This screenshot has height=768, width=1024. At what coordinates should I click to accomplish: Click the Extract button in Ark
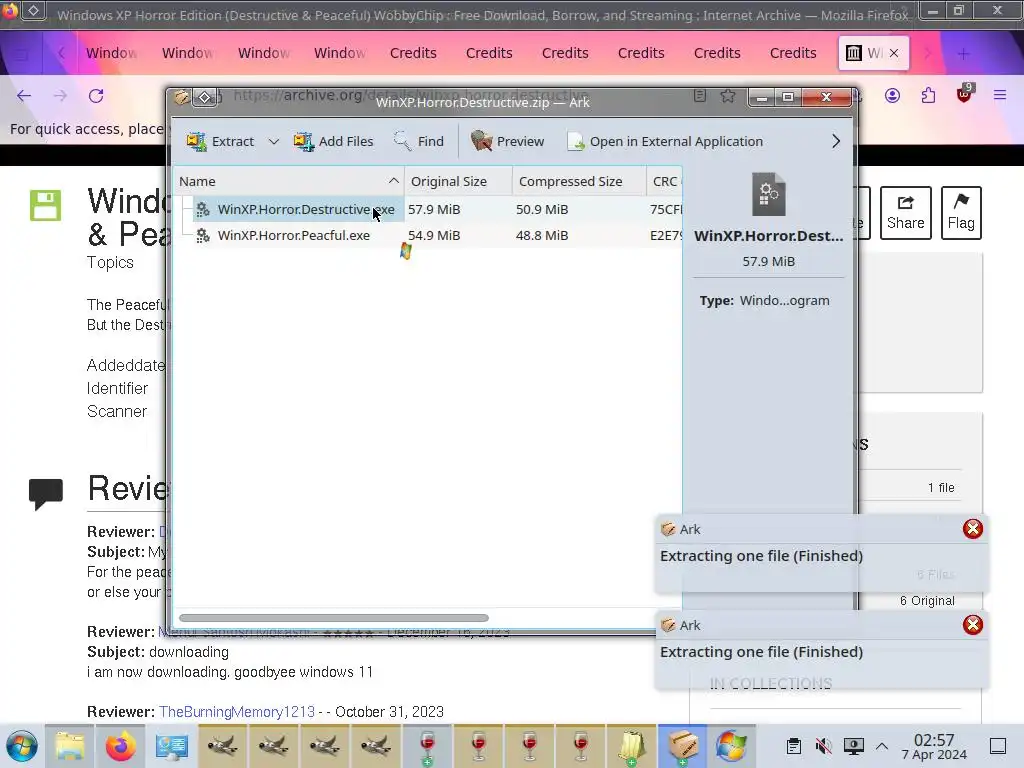point(220,141)
